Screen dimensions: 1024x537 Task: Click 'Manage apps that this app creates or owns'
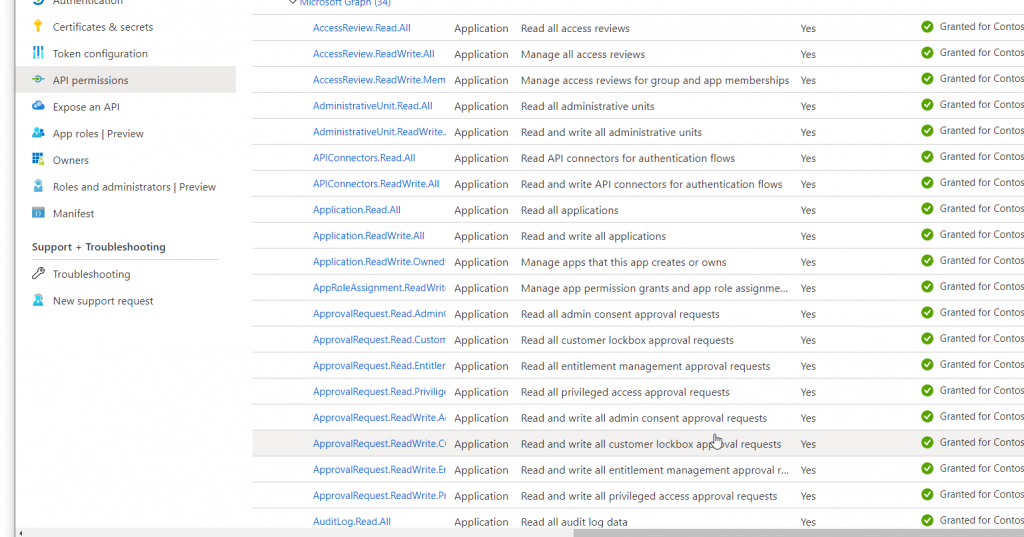[623, 262]
